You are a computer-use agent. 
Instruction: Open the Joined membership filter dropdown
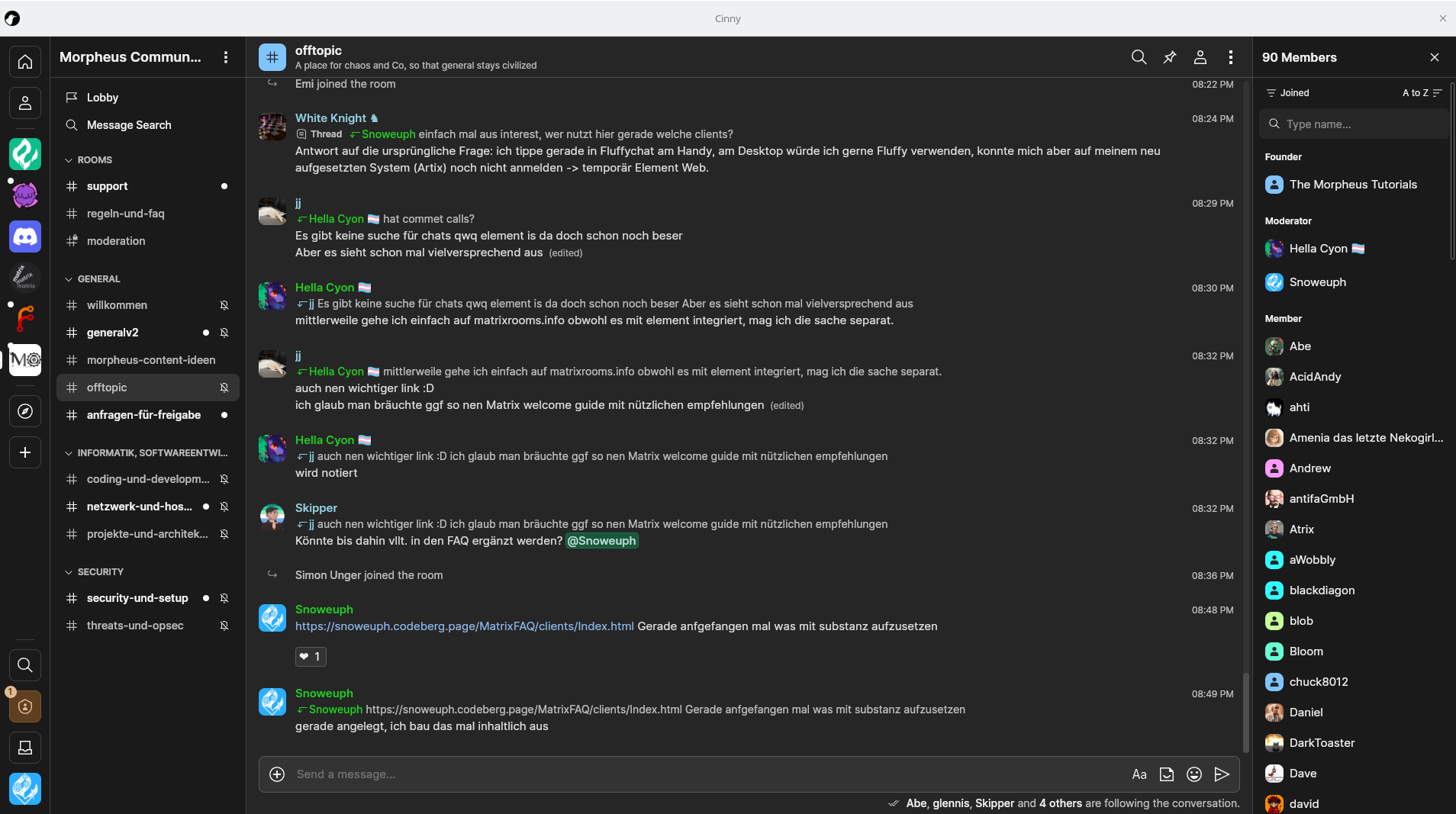tap(1288, 93)
